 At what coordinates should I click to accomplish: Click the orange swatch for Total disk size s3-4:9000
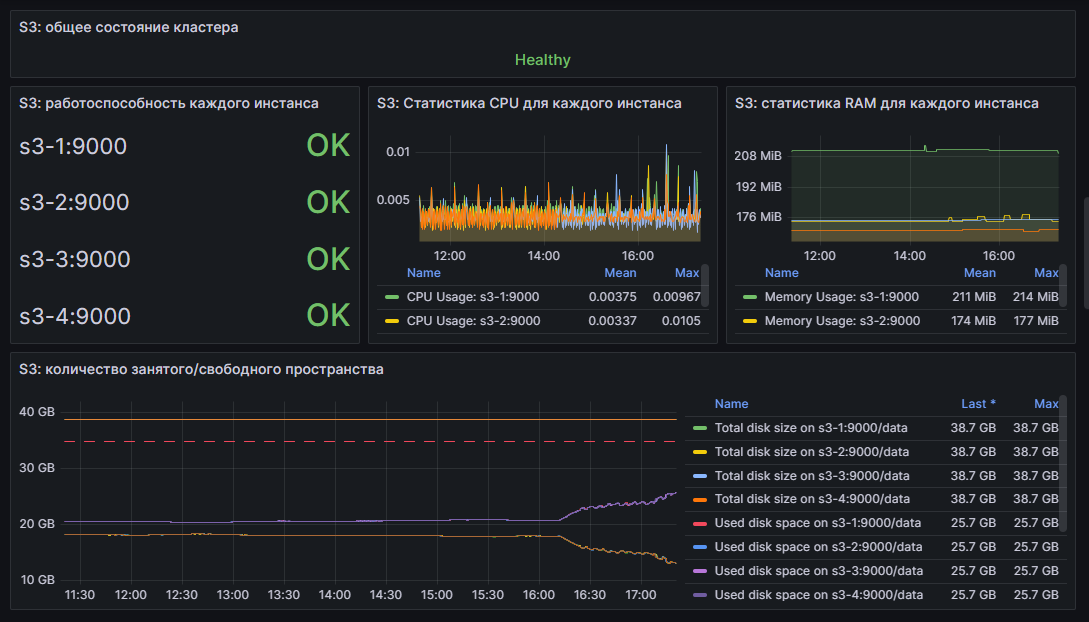[x=700, y=499]
